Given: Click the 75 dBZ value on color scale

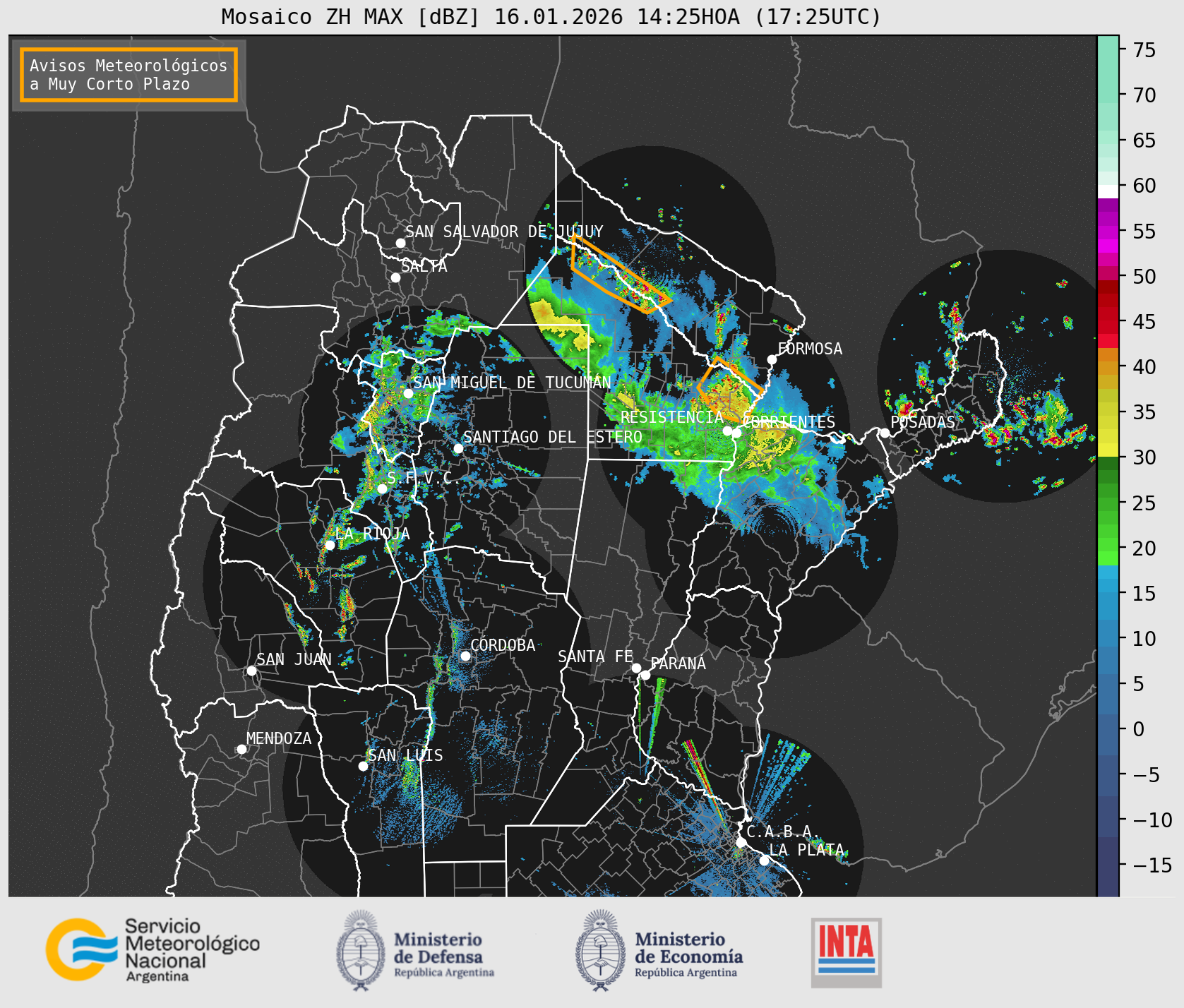Looking at the screenshot, I should tap(1144, 49).
